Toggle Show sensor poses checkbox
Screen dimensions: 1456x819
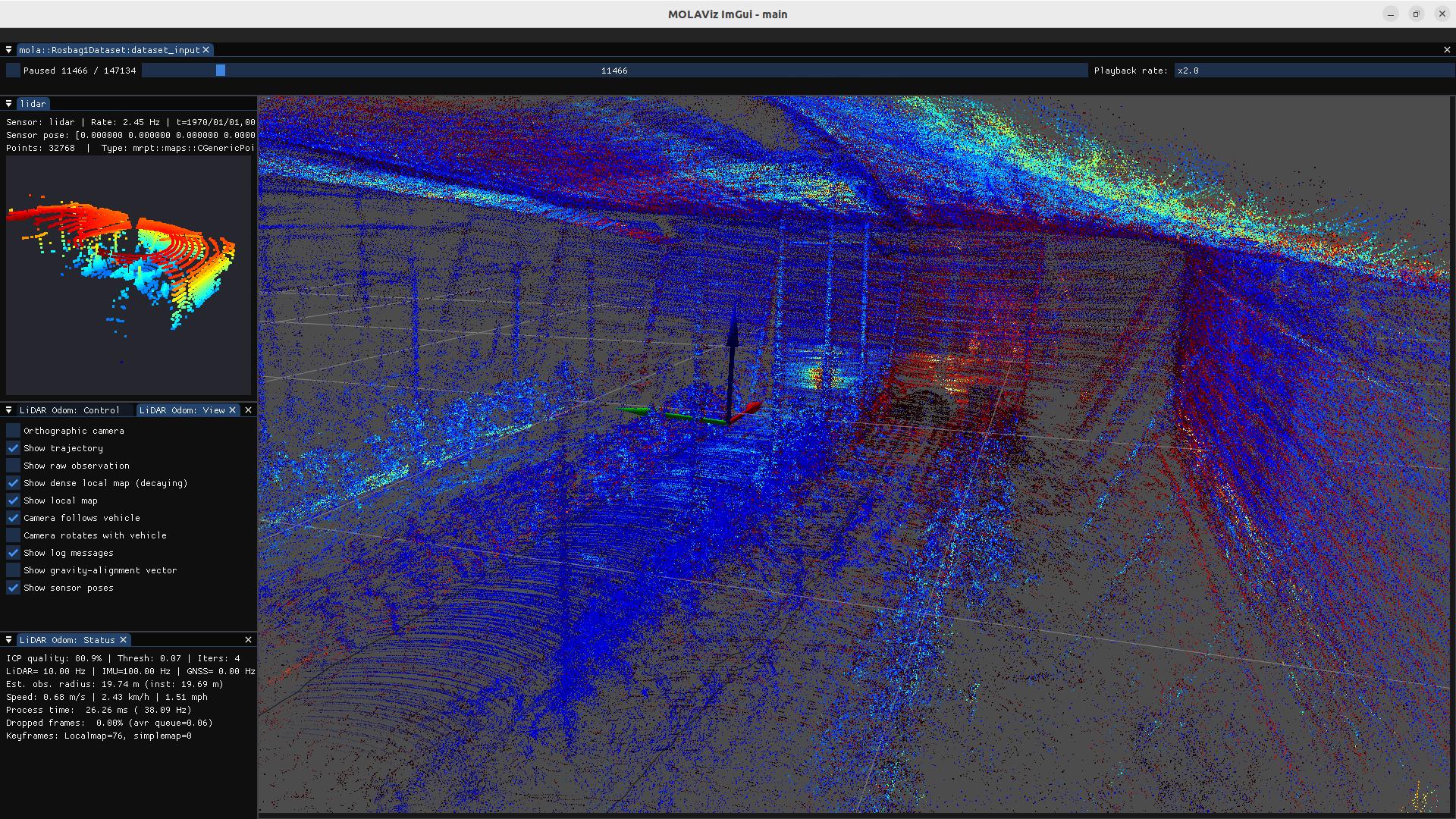[x=13, y=588]
